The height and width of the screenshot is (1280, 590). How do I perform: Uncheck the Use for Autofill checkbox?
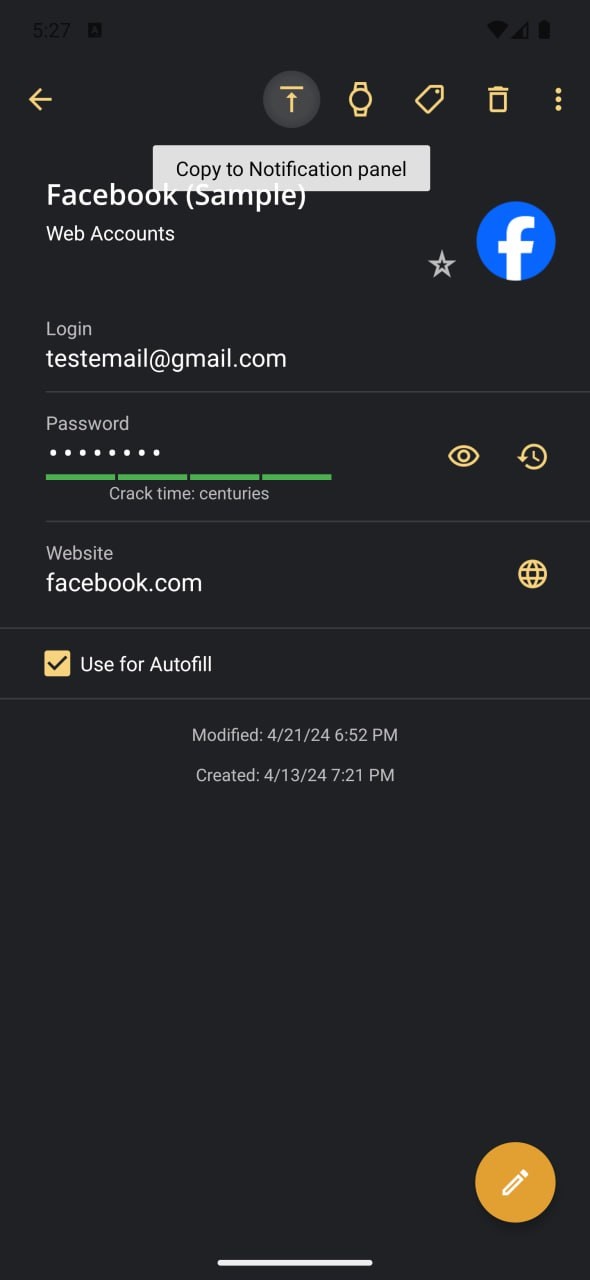(x=57, y=664)
